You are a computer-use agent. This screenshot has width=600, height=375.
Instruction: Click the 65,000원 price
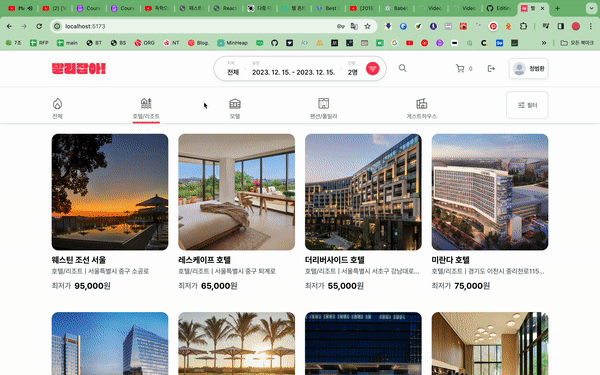(x=219, y=286)
